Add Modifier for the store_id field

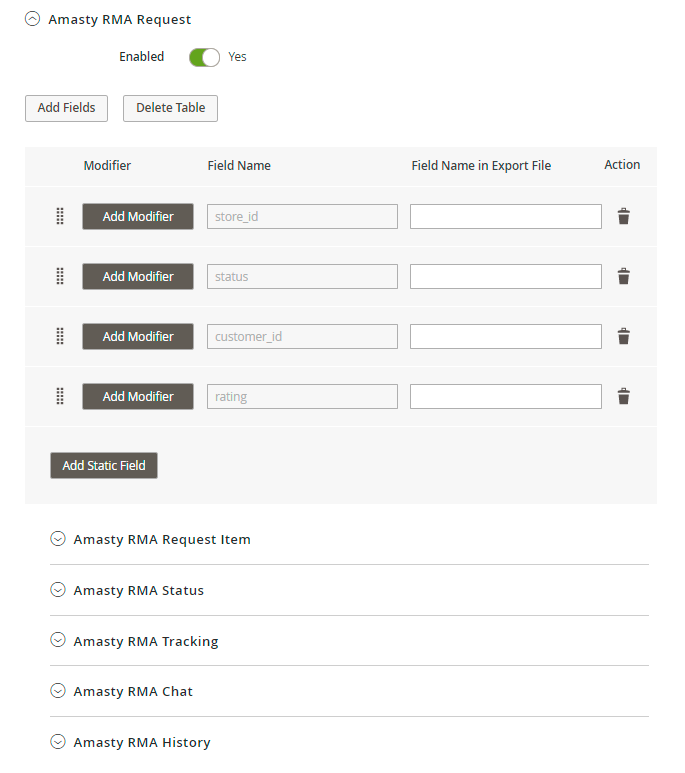(138, 216)
